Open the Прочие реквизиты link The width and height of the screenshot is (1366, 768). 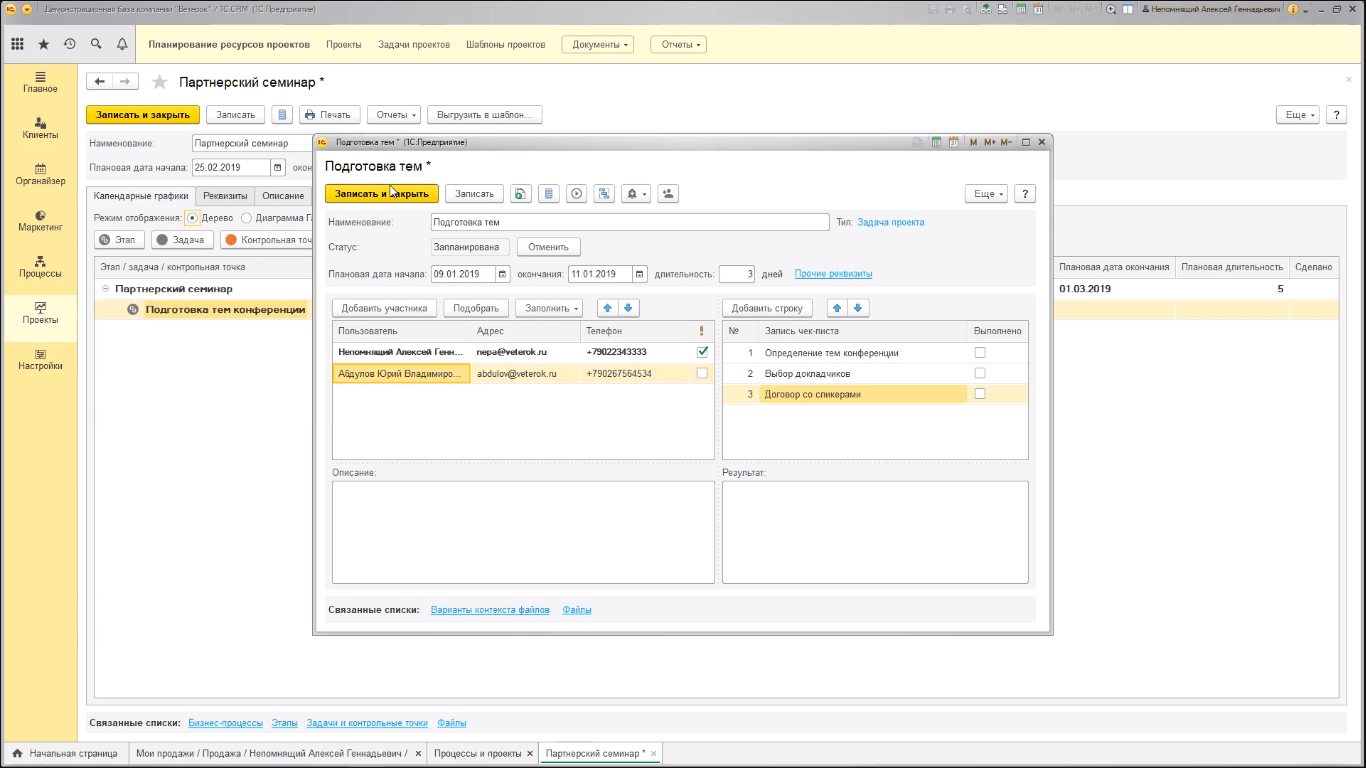[833, 274]
